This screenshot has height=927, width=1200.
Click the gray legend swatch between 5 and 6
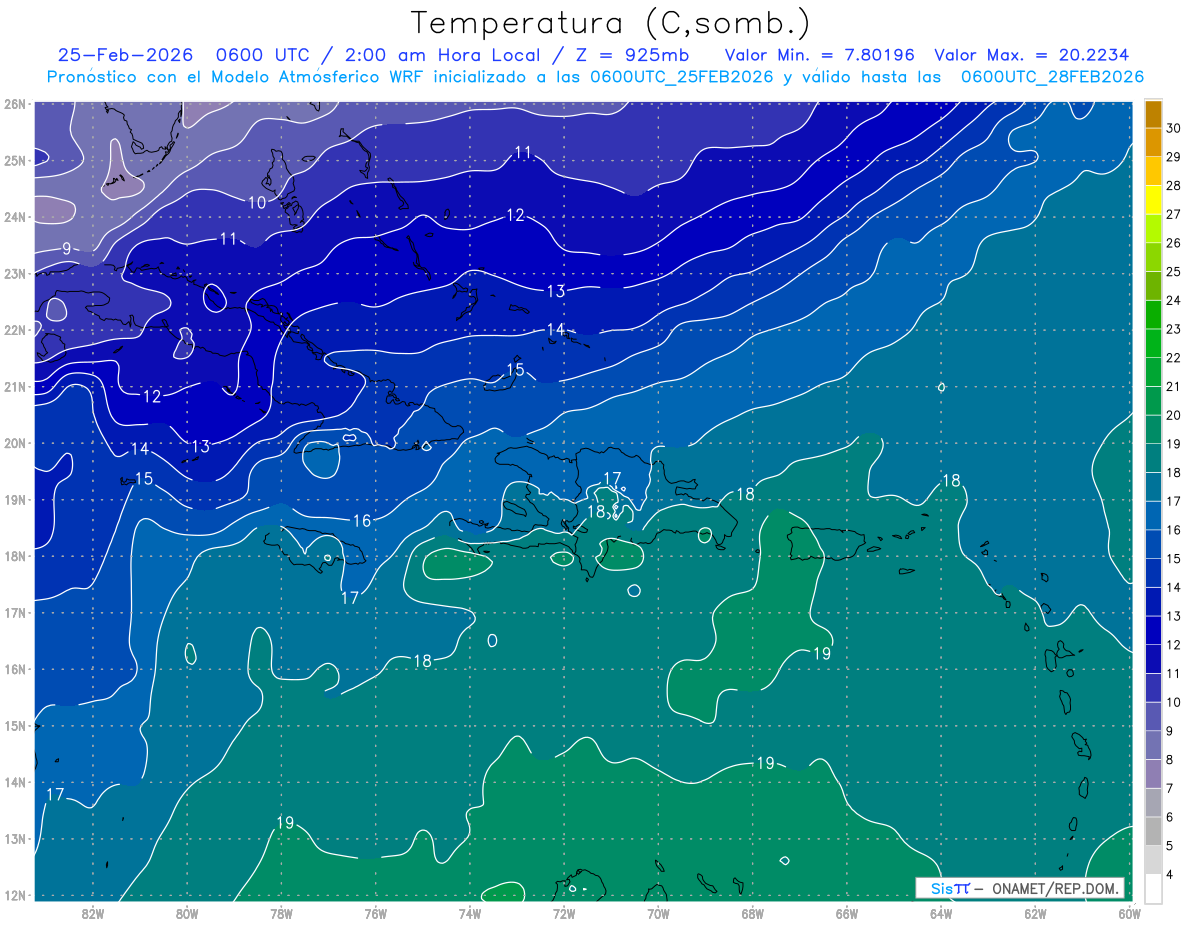click(x=1153, y=831)
